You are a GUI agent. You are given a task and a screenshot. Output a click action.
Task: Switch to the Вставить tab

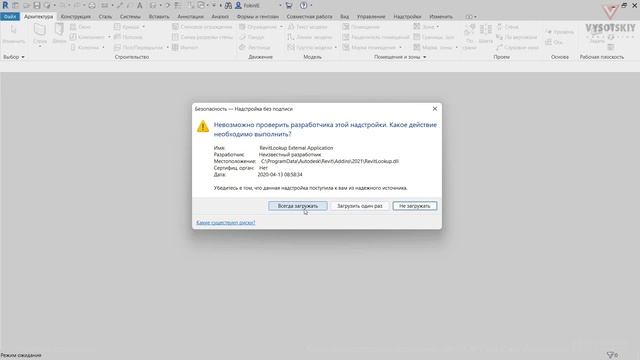coord(159,17)
